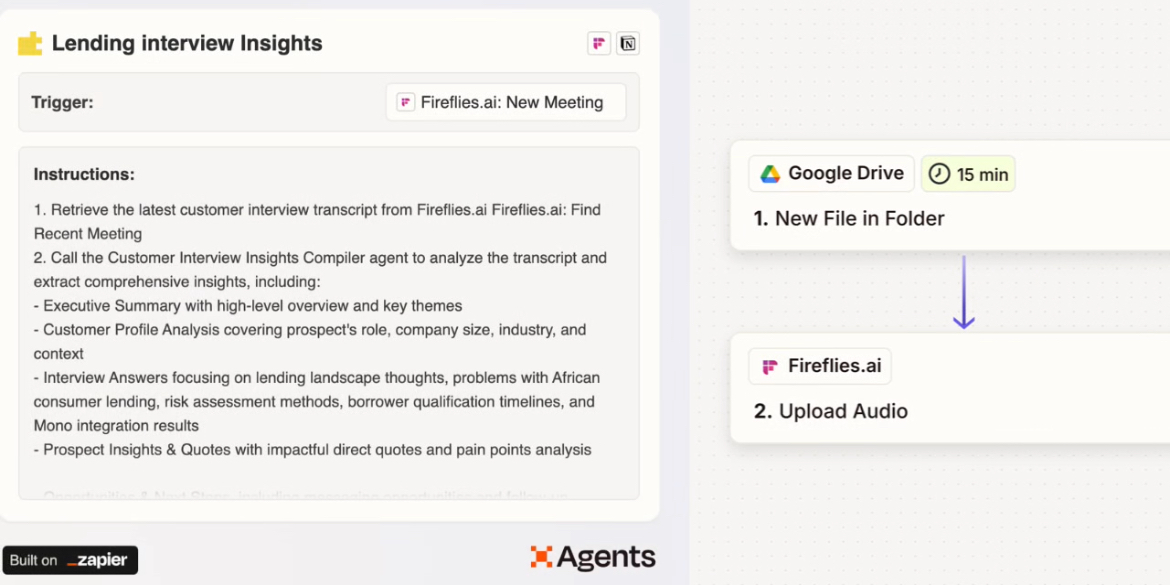This screenshot has height=585, width=1170.
Task: Click the 15 min polling interval badge
Action: click(968, 173)
